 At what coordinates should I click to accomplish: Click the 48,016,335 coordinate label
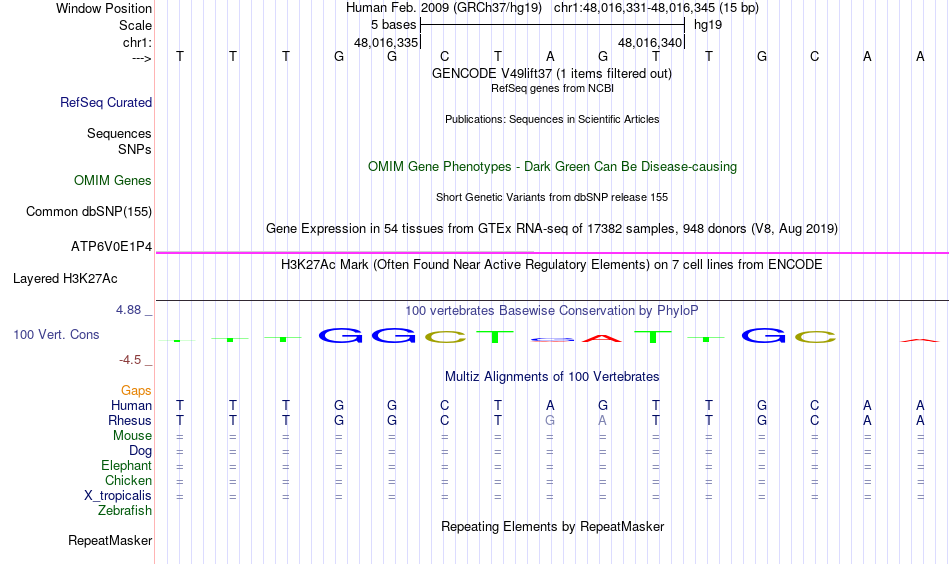tap(386, 42)
